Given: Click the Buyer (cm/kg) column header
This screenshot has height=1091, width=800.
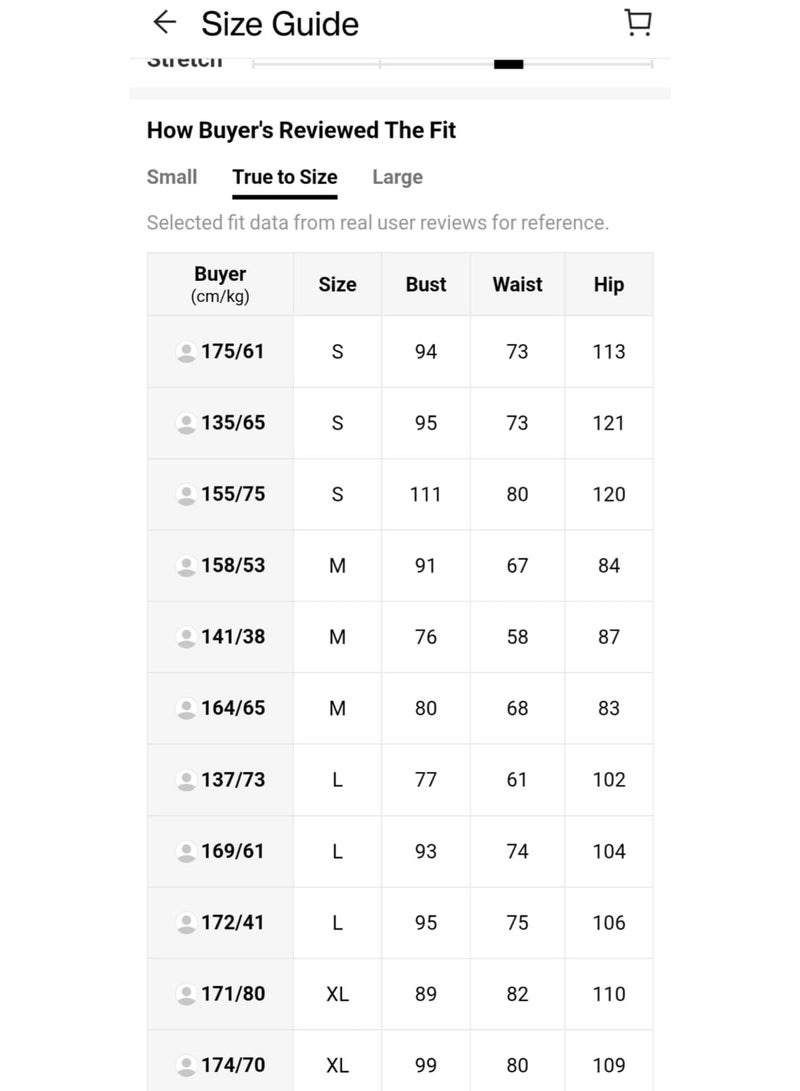Looking at the screenshot, I should (x=220, y=284).
